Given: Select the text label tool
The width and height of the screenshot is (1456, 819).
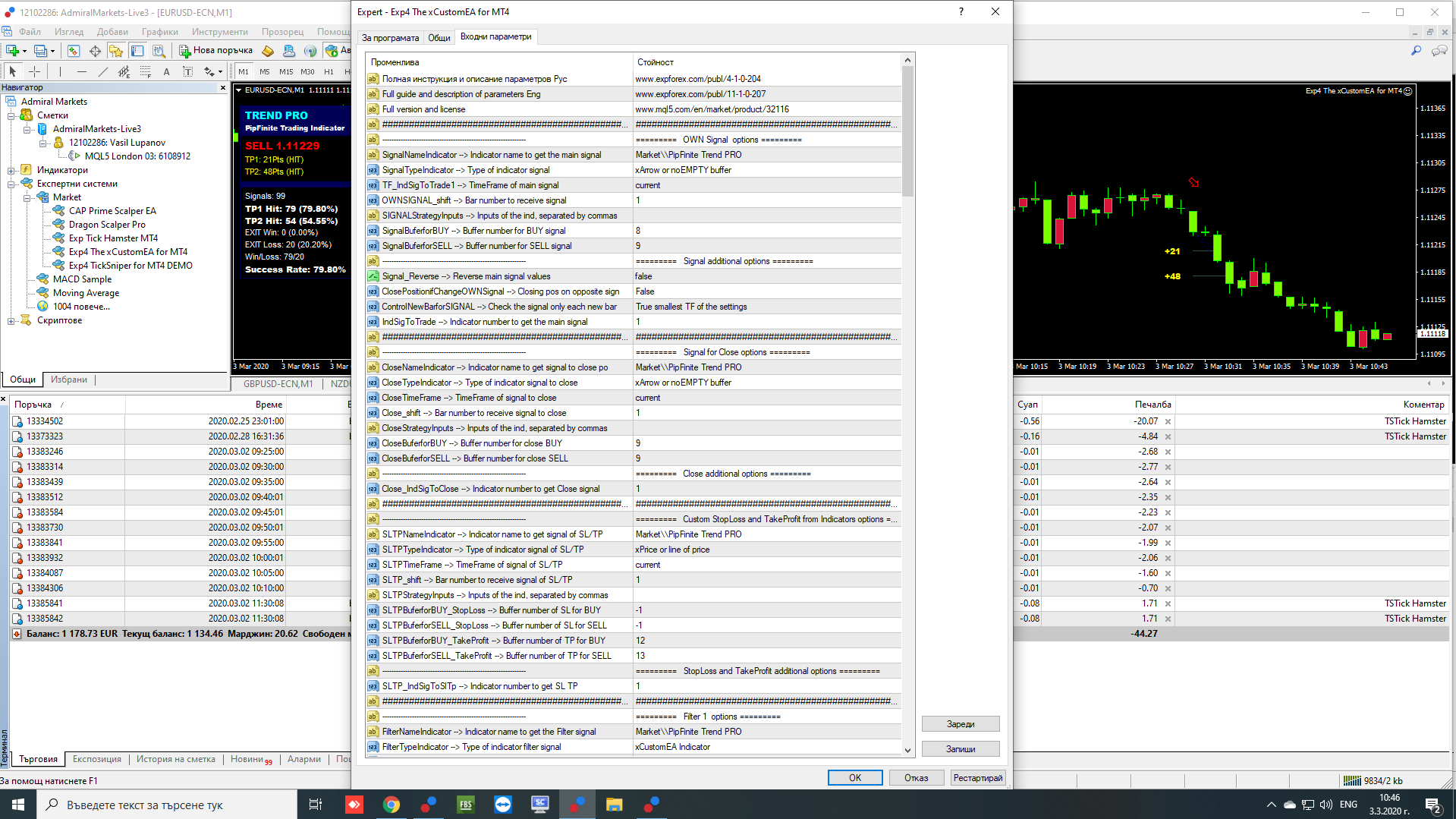Looking at the screenshot, I should pyautogui.click(x=188, y=71).
